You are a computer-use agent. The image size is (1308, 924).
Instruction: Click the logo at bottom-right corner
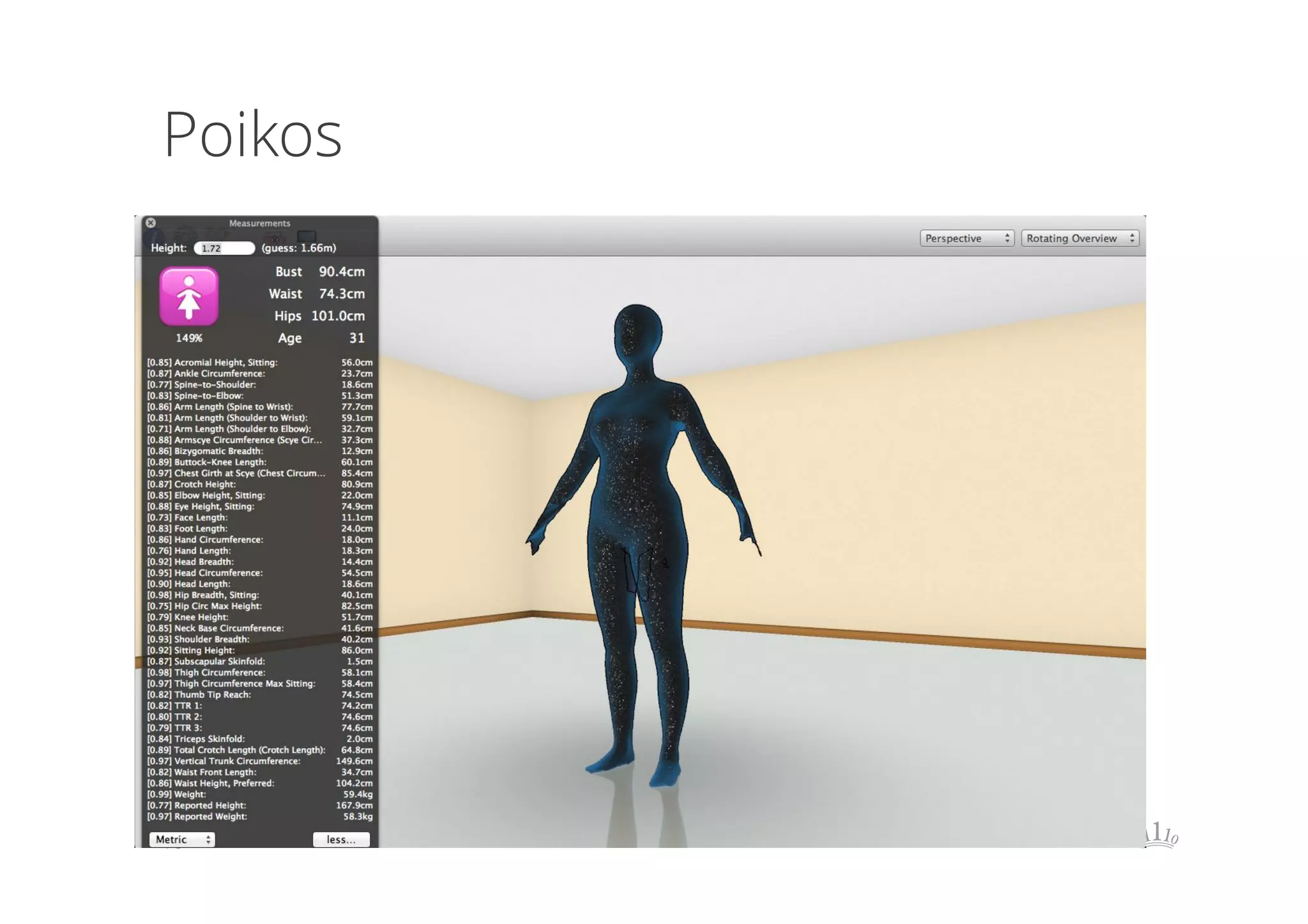1162,835
